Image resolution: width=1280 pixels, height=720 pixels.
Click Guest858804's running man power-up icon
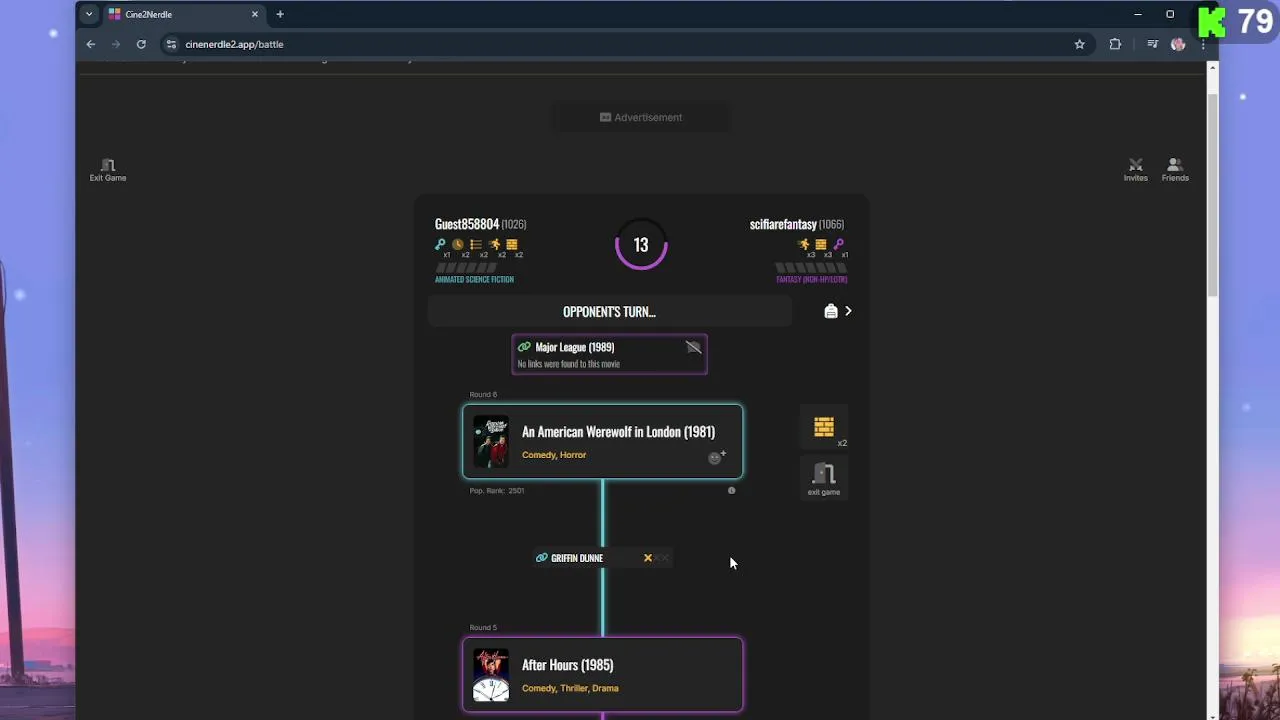[x=494, y=244]
